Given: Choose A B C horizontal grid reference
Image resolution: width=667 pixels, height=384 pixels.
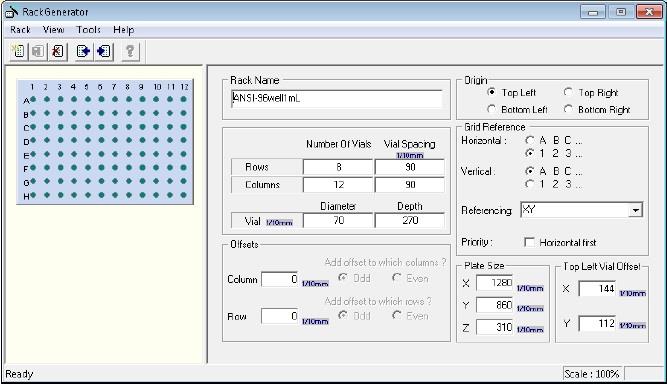Looking at the screenshot, I should tap(530, 140).
